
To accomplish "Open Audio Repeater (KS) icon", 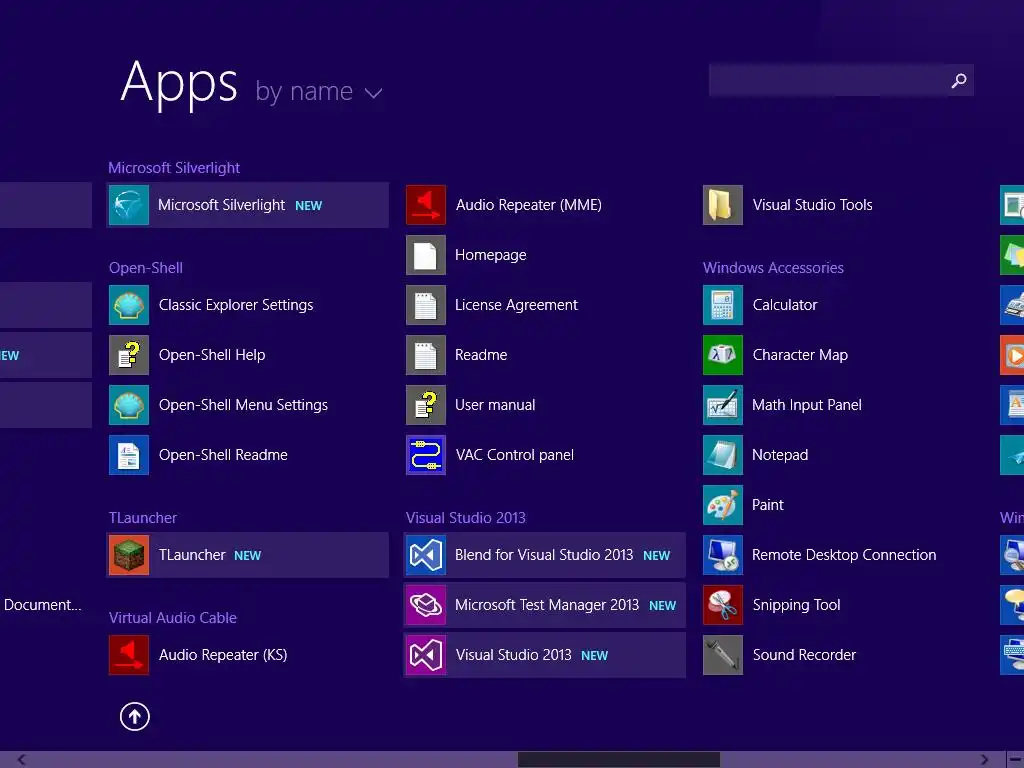I will tap(129, 655).
